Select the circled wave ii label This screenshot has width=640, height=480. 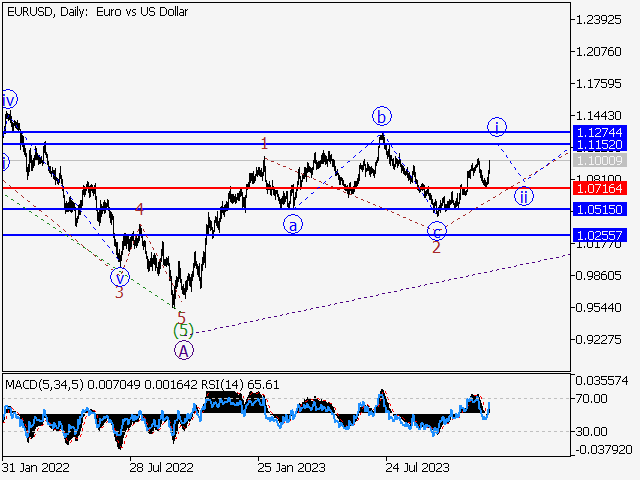(x=524, y=196)
